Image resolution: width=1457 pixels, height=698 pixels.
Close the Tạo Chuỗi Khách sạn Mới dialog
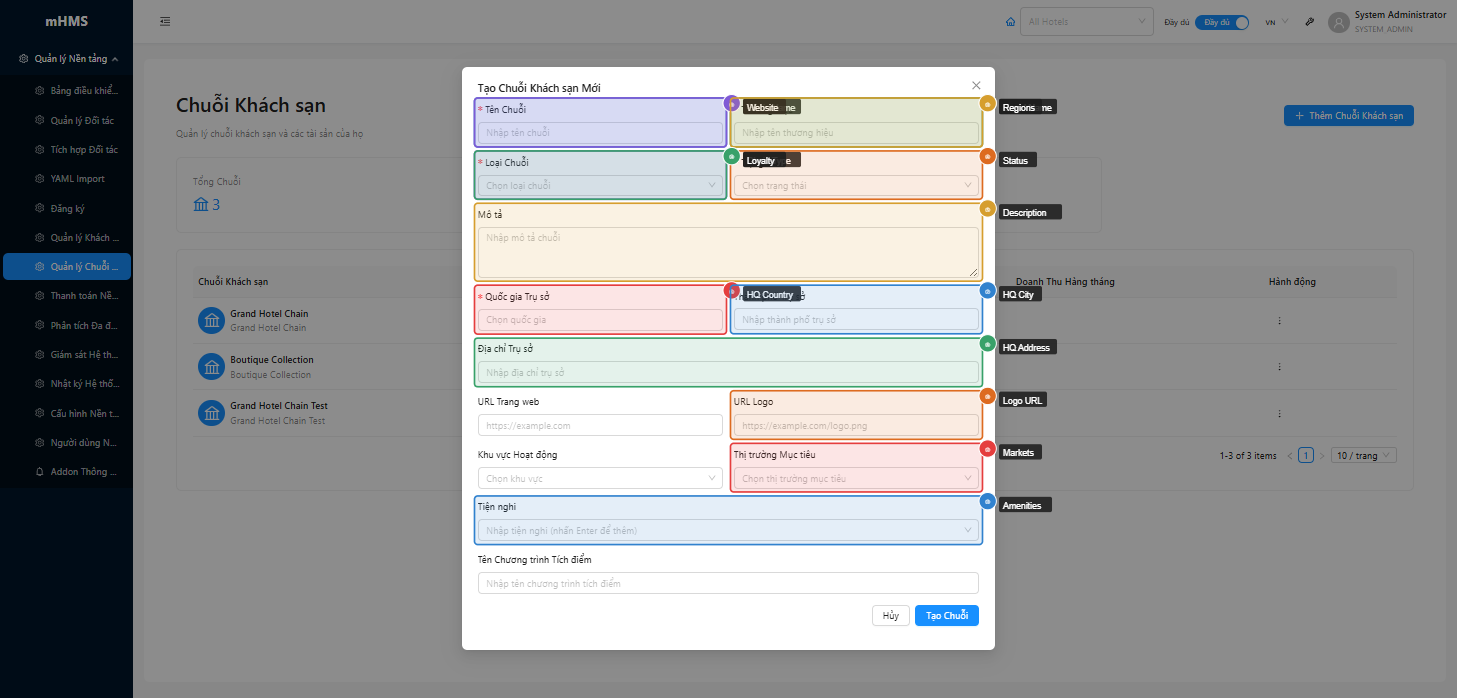coord(976,86)
